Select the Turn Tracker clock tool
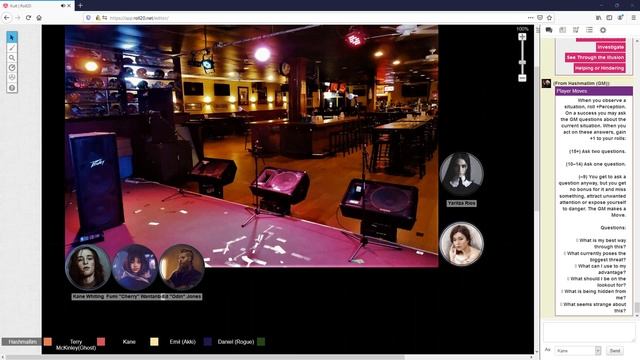The height and width of the screenshot is (360, 640). [12, 67]
